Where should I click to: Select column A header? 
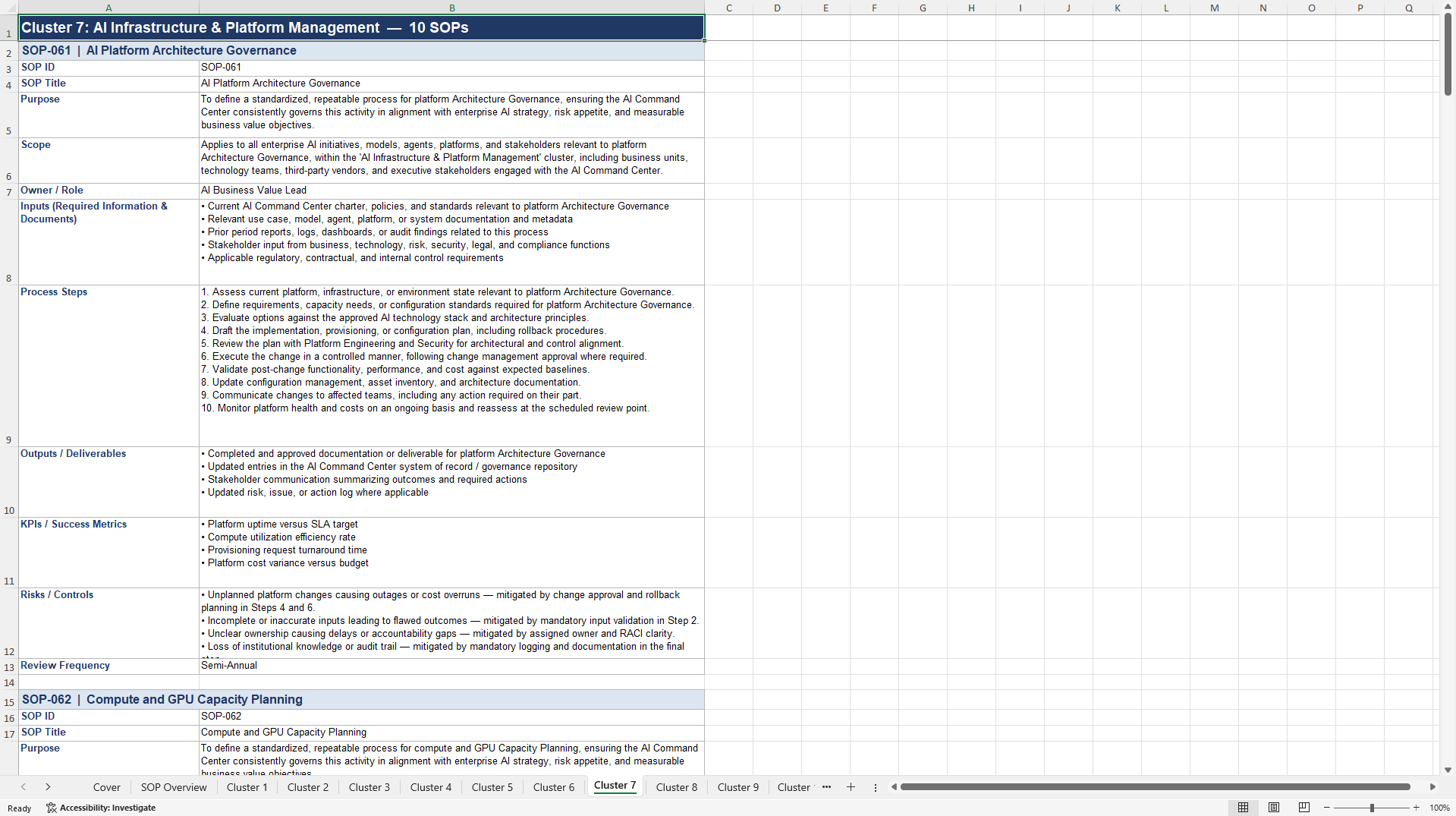click(108, 8)
